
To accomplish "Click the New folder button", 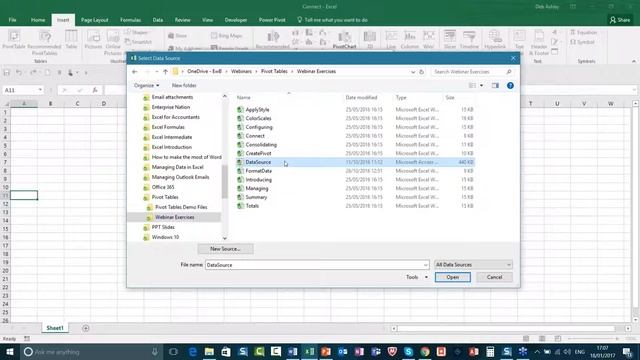I will (x=184, y=86).
